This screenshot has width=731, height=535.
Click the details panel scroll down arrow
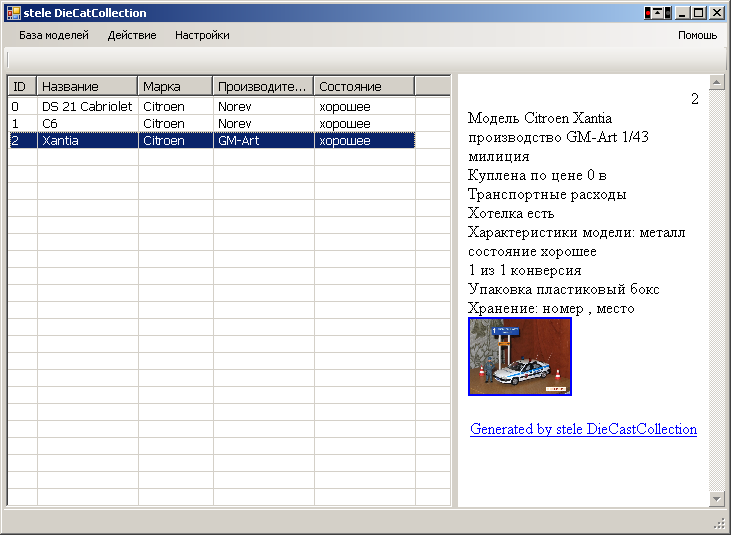(717, 499)
